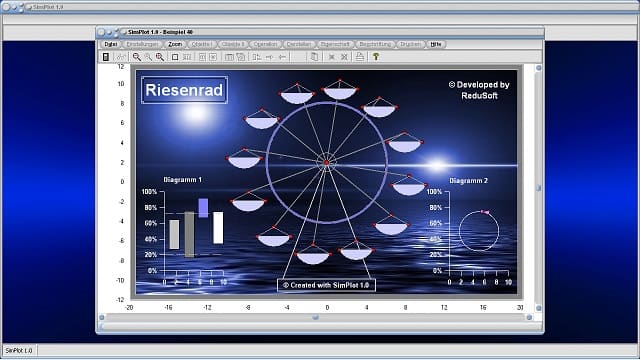This screenshot has width=640, height=360.
Task: Open the Operation menu
Action: 265,44
